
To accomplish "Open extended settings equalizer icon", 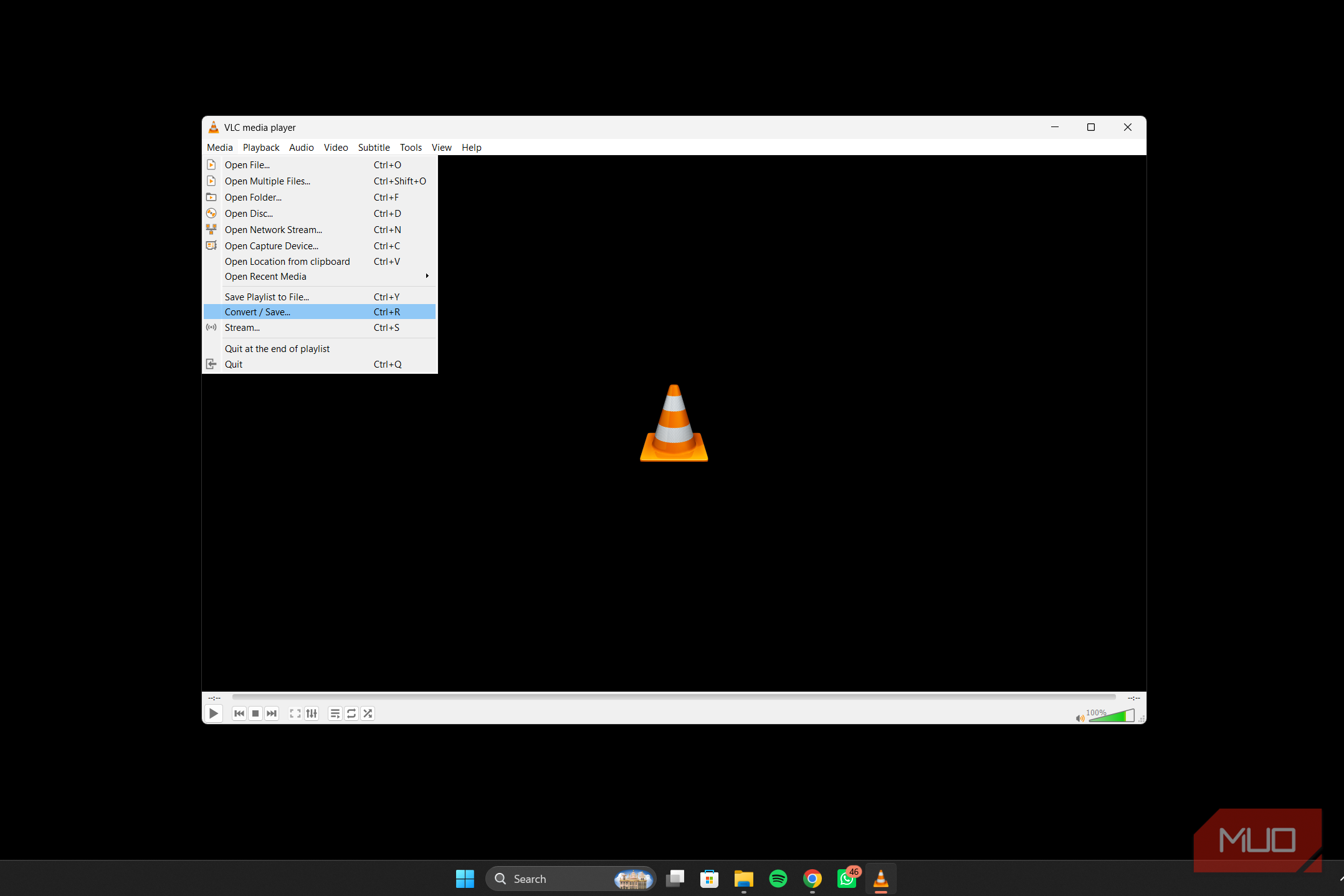I will (x=312, y=713).
